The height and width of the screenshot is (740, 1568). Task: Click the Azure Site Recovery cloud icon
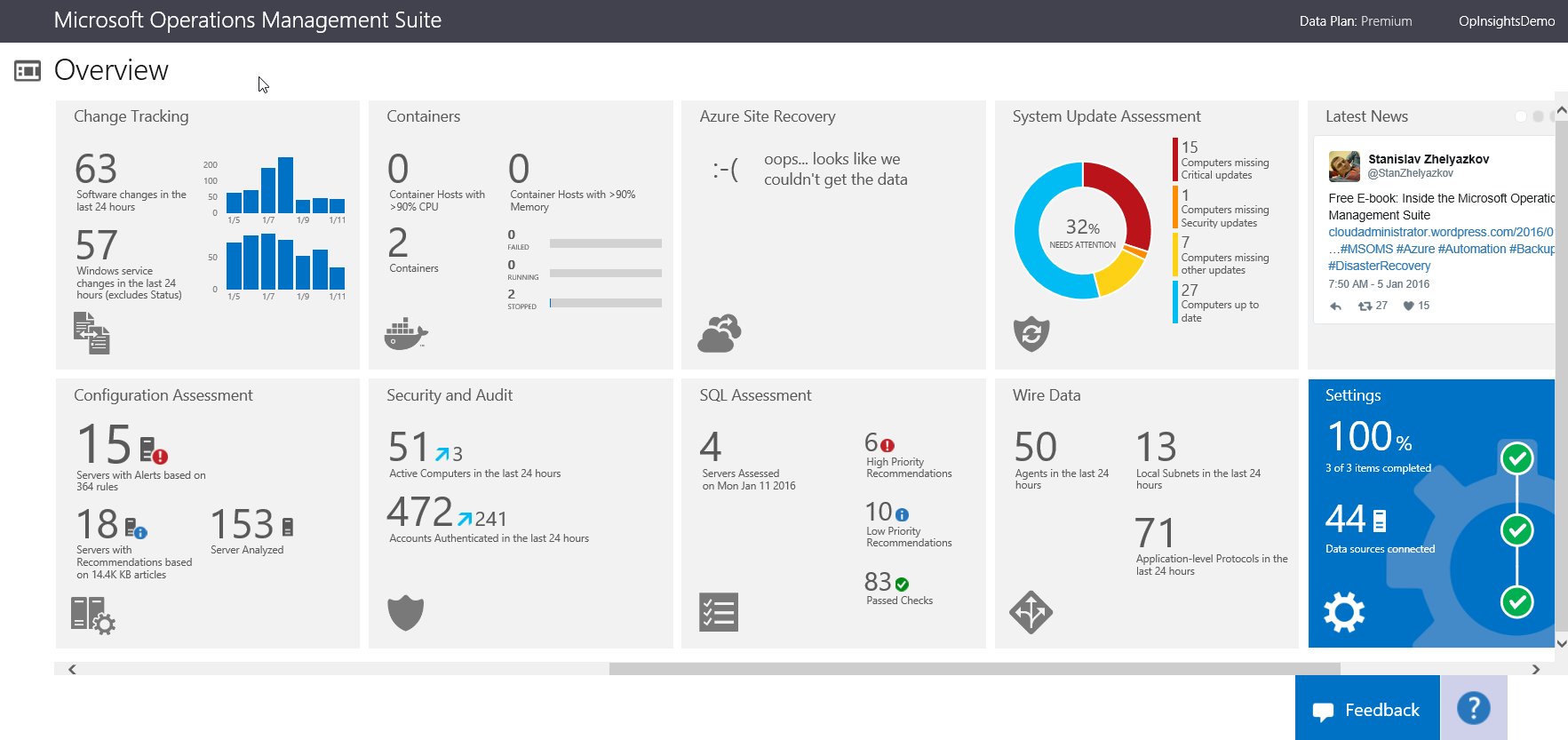(x=720, y=334)
